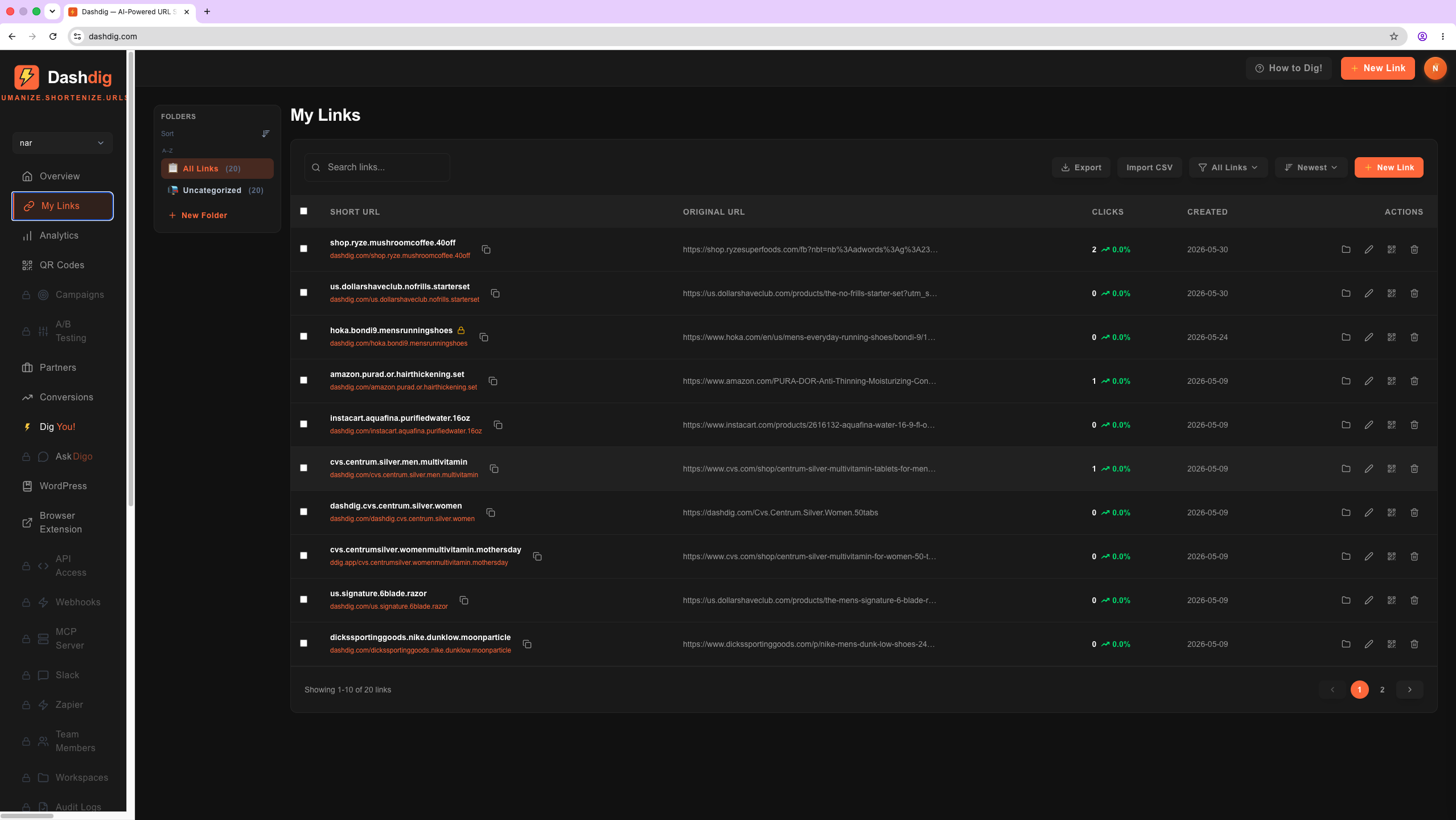Edit the cvs.centrum.silver.men.multivitamin link
Image resolution: width=1456 pixels, height=820 pixels.
pyautogui.click(x=1369, y=469)
